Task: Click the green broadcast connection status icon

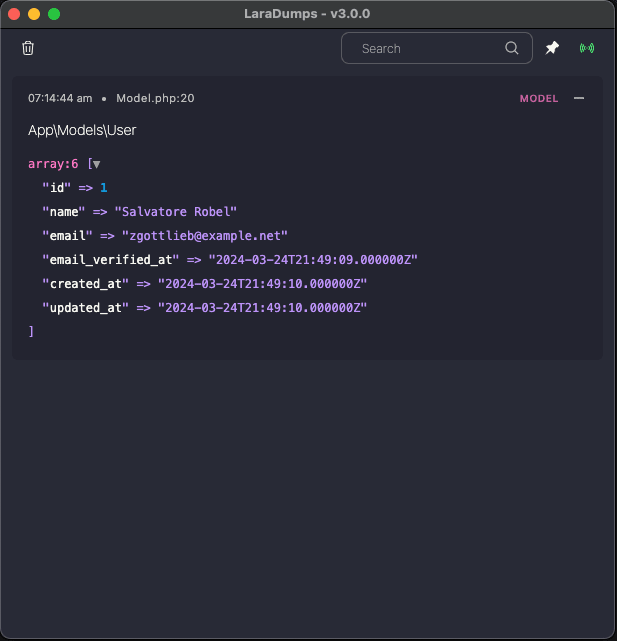Action: (587, 48)
